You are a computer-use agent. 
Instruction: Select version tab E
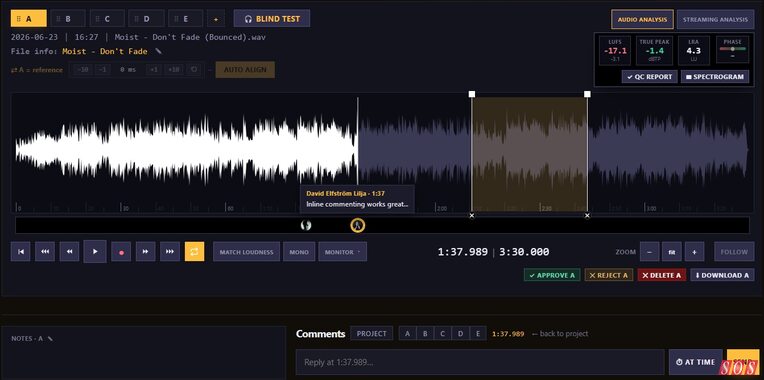(x=186, y=19)
